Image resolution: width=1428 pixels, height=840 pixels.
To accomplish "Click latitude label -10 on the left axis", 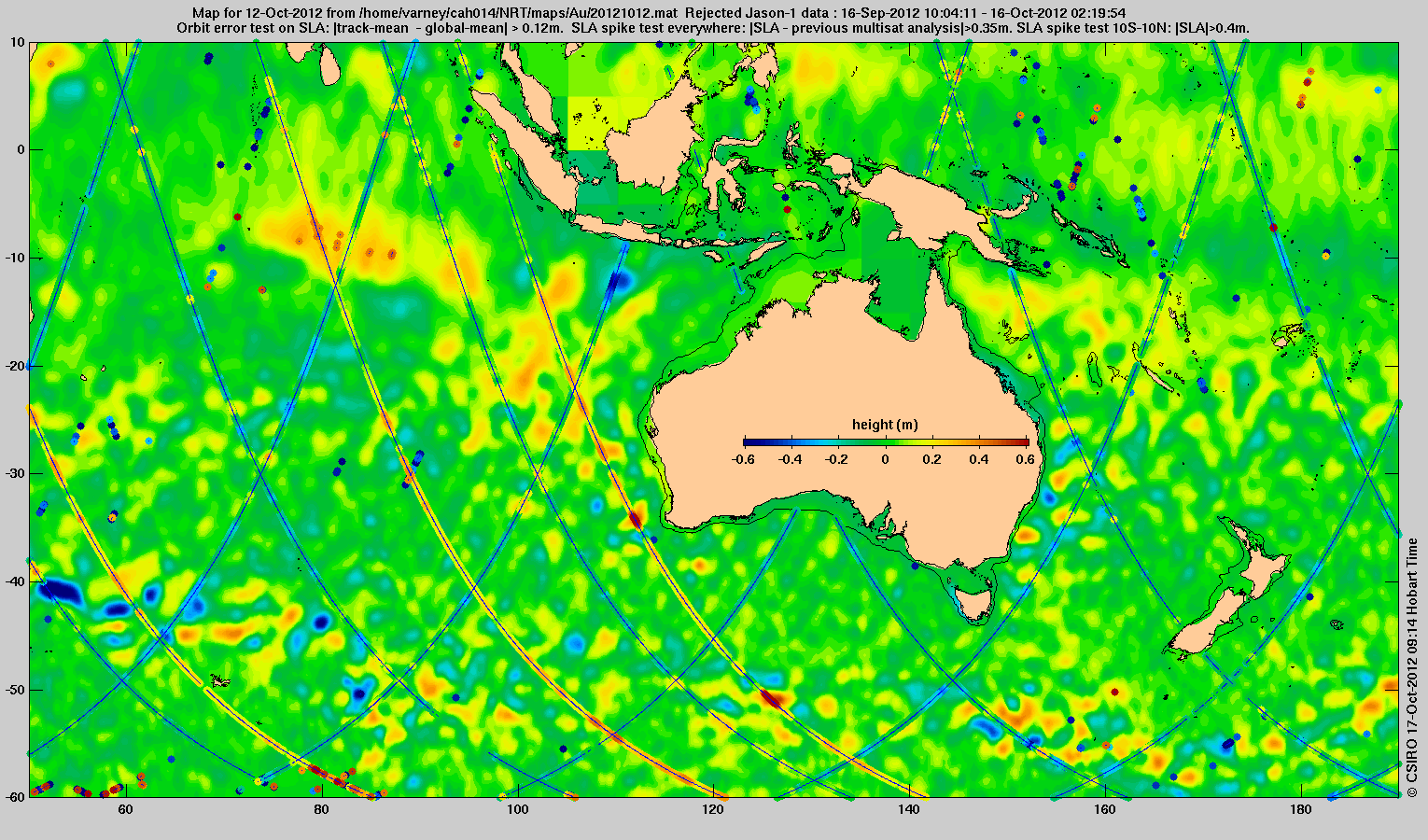I will (x=15, y=258).
